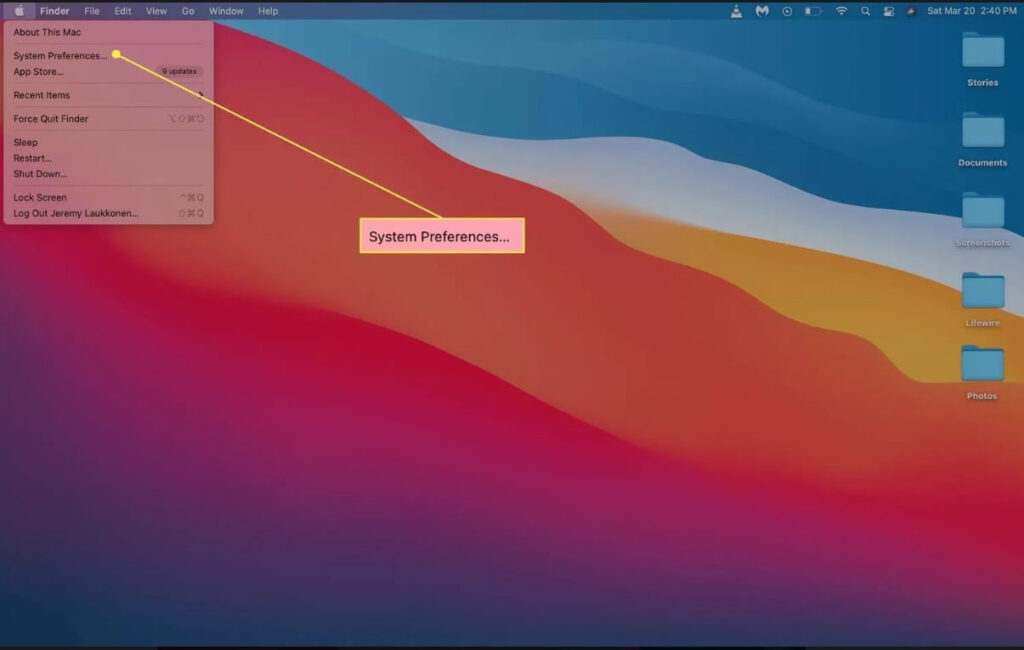This screenshot has height=650, width=1024.
Task: Open the File menu
Action: (x=91, y=11)
